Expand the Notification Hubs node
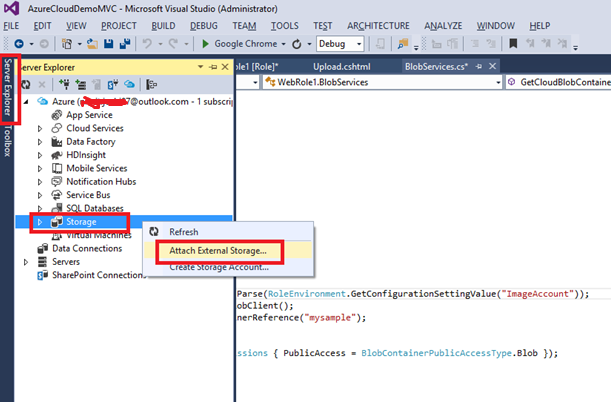This screenshot has width=611, height=405. tap(40, 182)
